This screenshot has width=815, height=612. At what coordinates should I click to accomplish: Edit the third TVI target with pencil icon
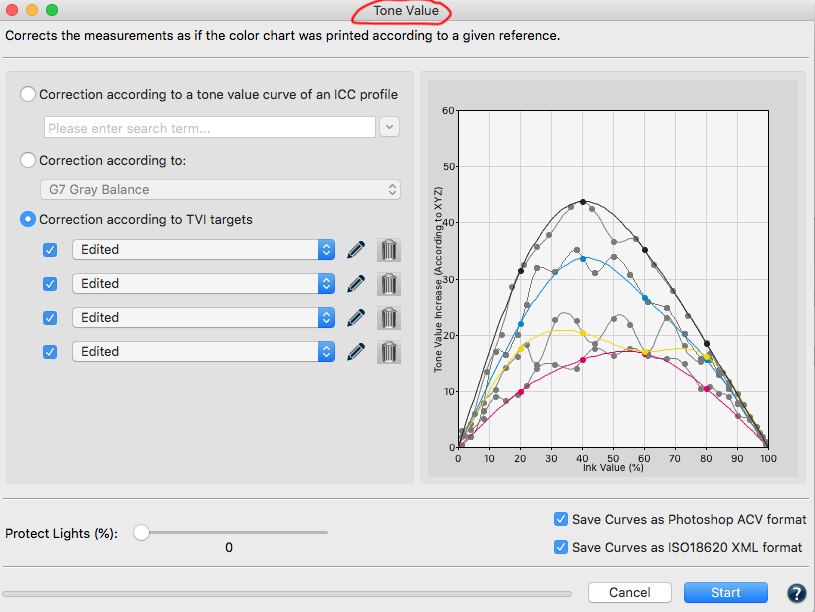coord(356,318)
